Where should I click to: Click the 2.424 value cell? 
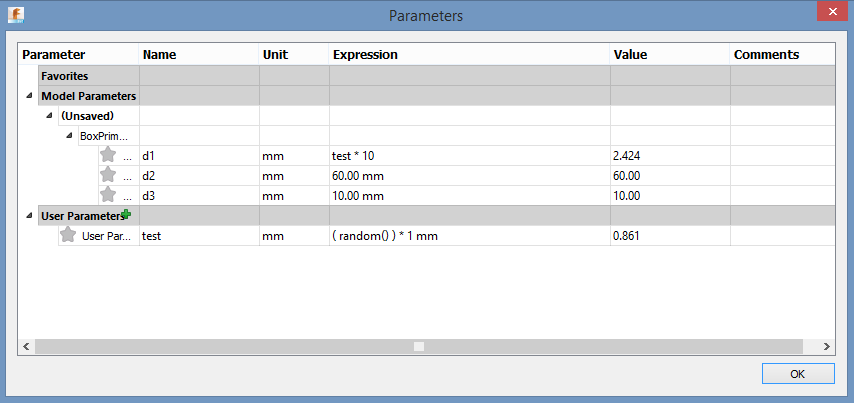[x=670, y=156]
